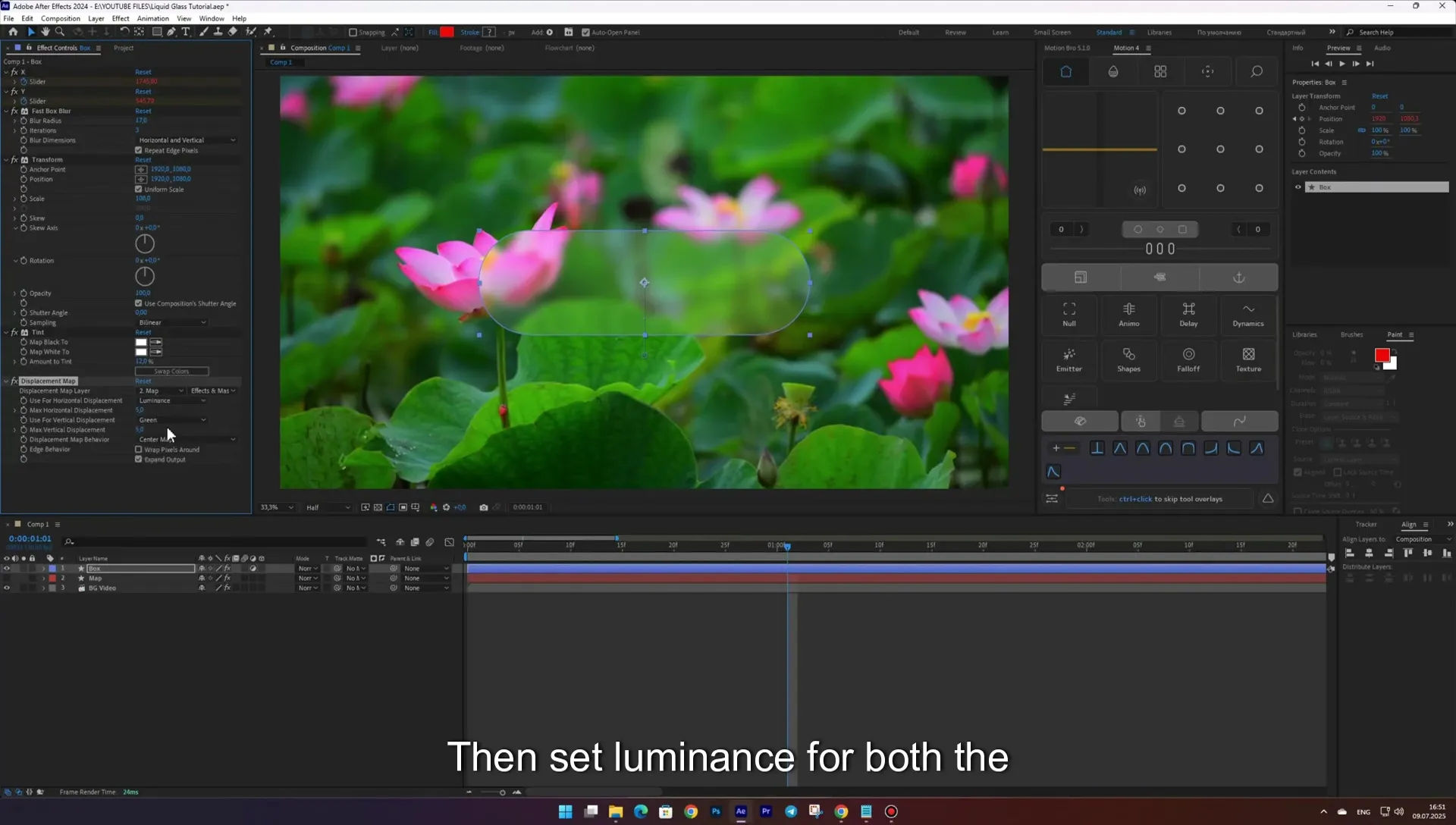Select the Type tool in the toolbar

pos(186,32)
